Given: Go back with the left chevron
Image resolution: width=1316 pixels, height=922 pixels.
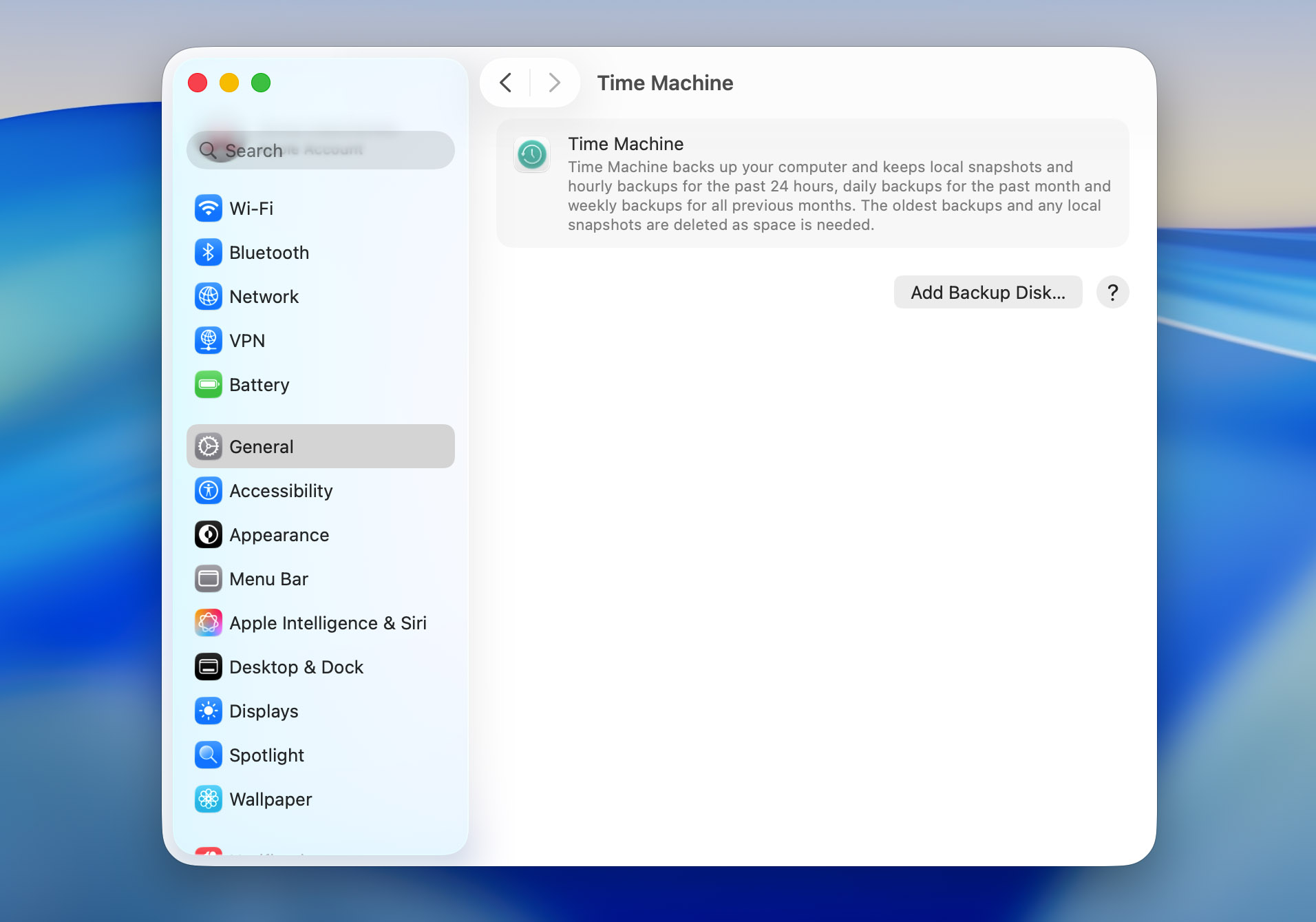Looking at the screenshot, I should click(x=505, y=83).
